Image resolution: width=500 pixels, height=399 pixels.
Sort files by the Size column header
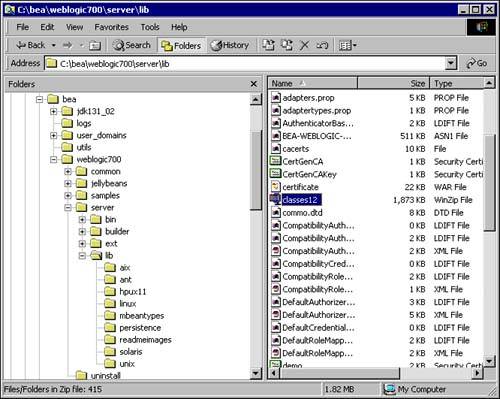394,83
